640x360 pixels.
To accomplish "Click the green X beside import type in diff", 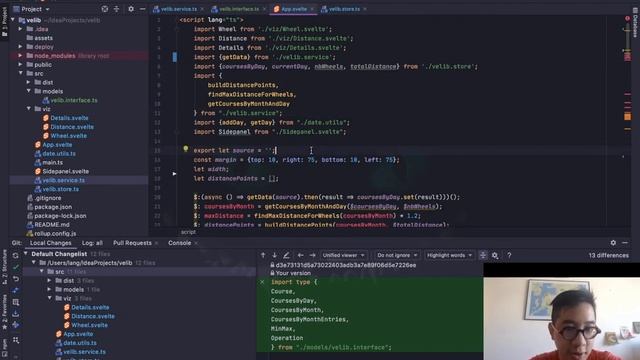I will click(262, 282).
